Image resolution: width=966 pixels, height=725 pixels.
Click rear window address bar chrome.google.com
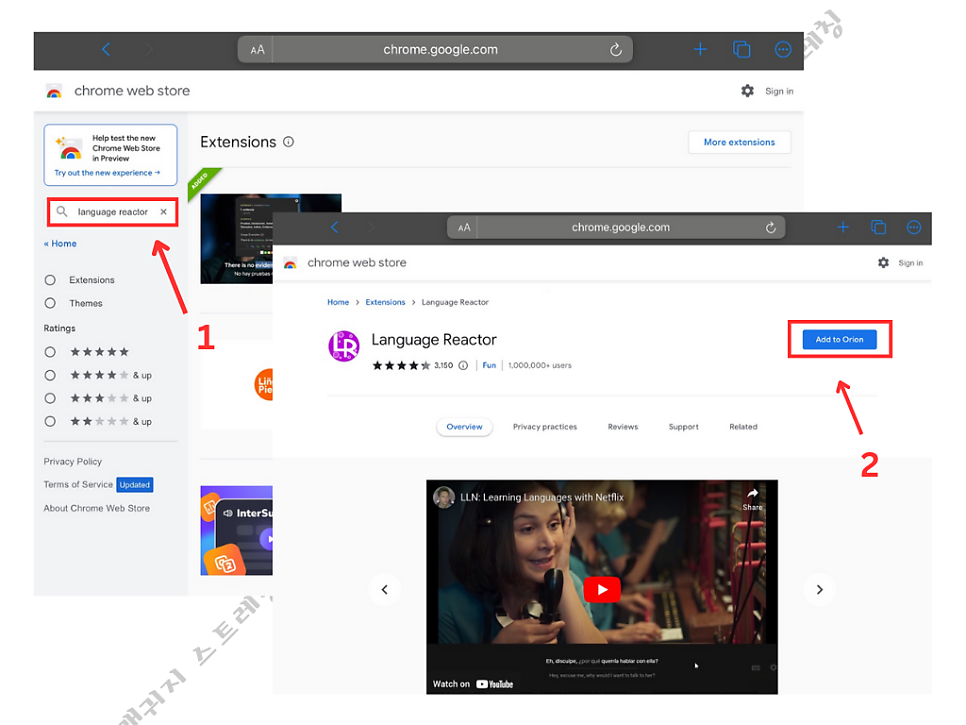pos(440,50)
